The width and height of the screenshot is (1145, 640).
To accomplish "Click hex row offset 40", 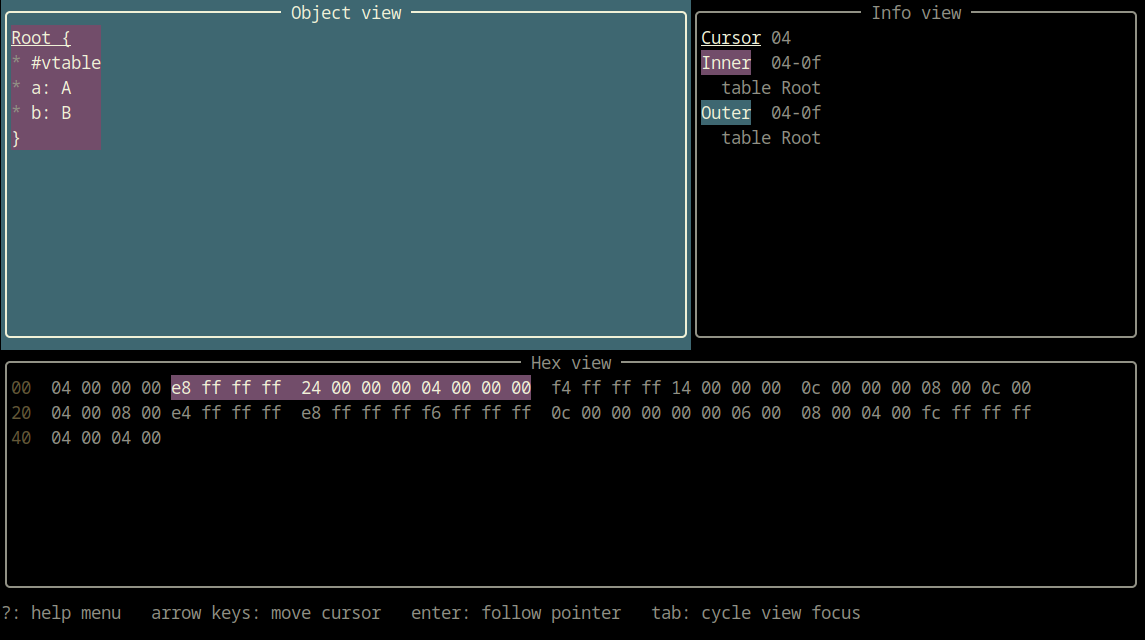I will 21,438.
